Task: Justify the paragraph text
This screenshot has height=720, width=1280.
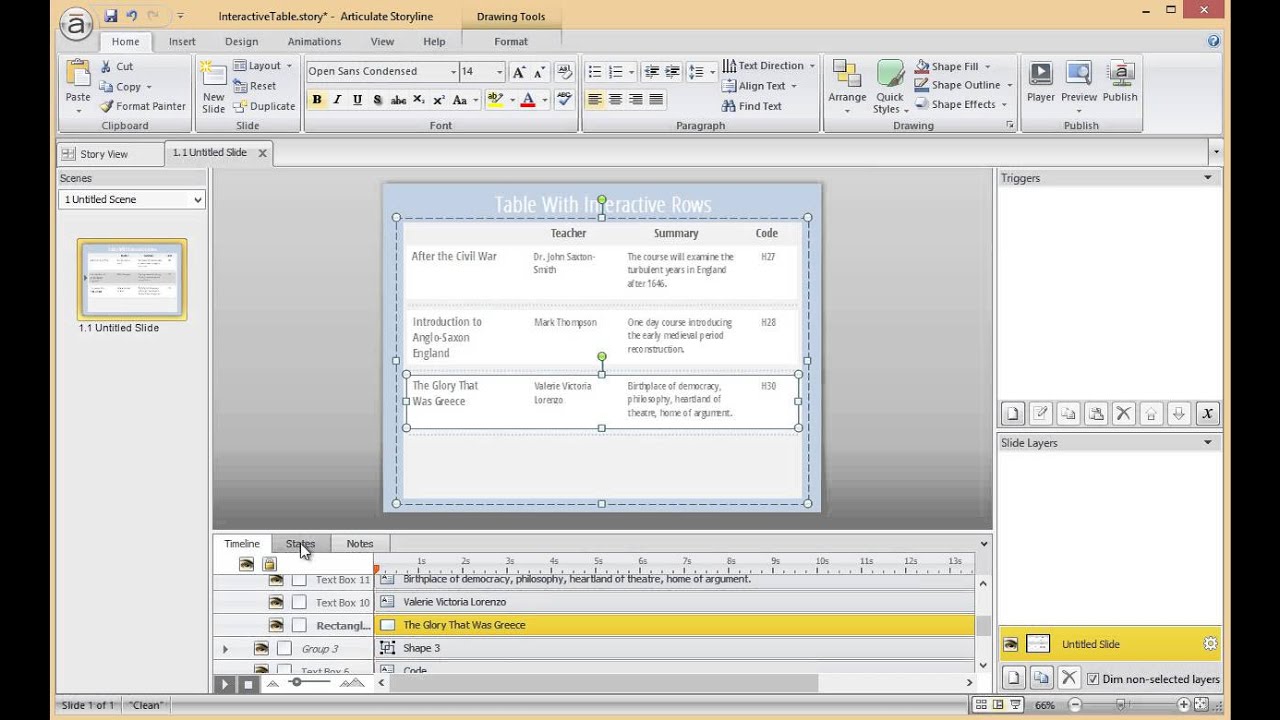Action: [656, 100]
